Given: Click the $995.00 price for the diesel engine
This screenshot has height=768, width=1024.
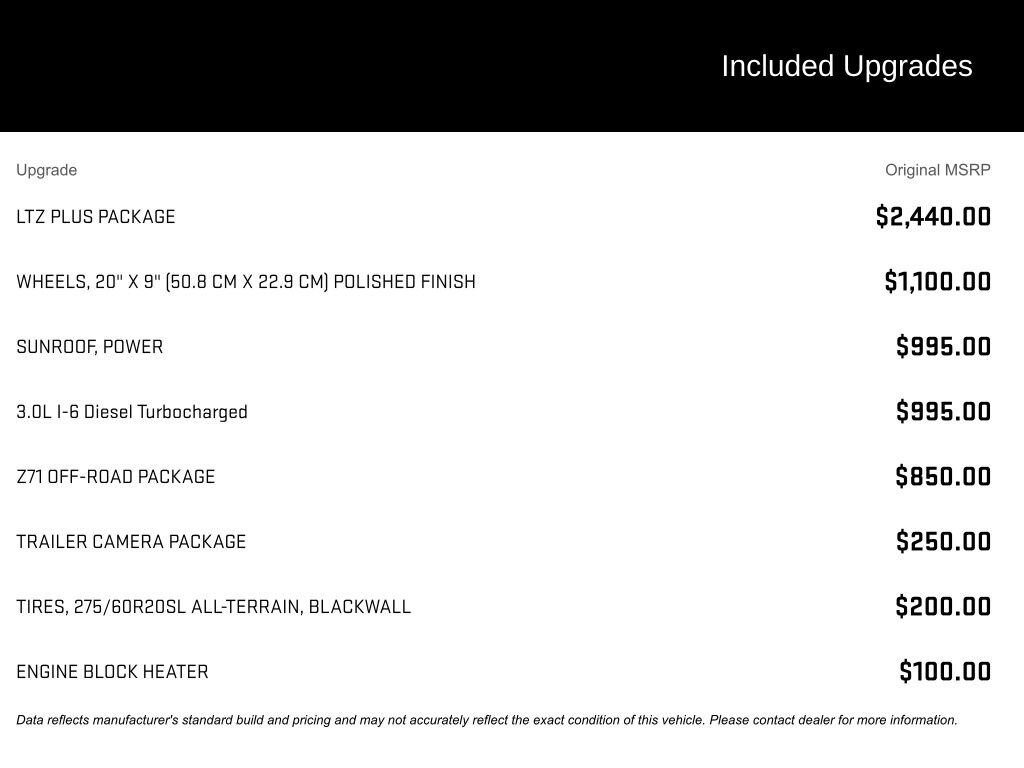Looking at the screenshot, I should click(943, 412).
